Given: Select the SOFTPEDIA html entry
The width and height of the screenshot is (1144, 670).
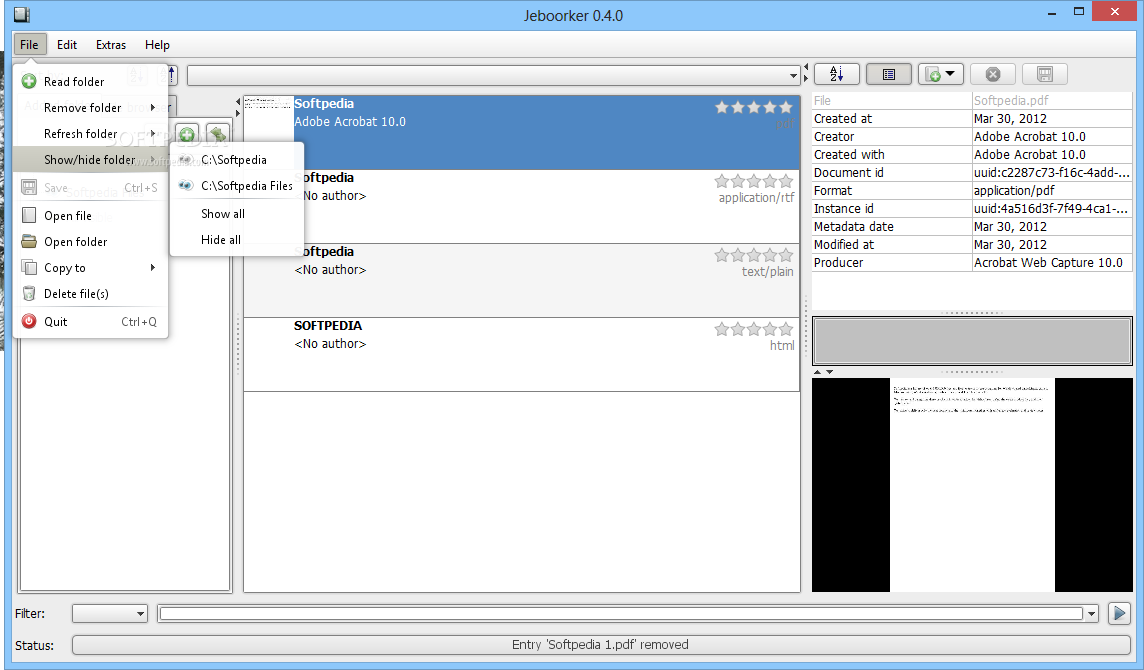Looking at the screenshot, I should coord(522,354).
